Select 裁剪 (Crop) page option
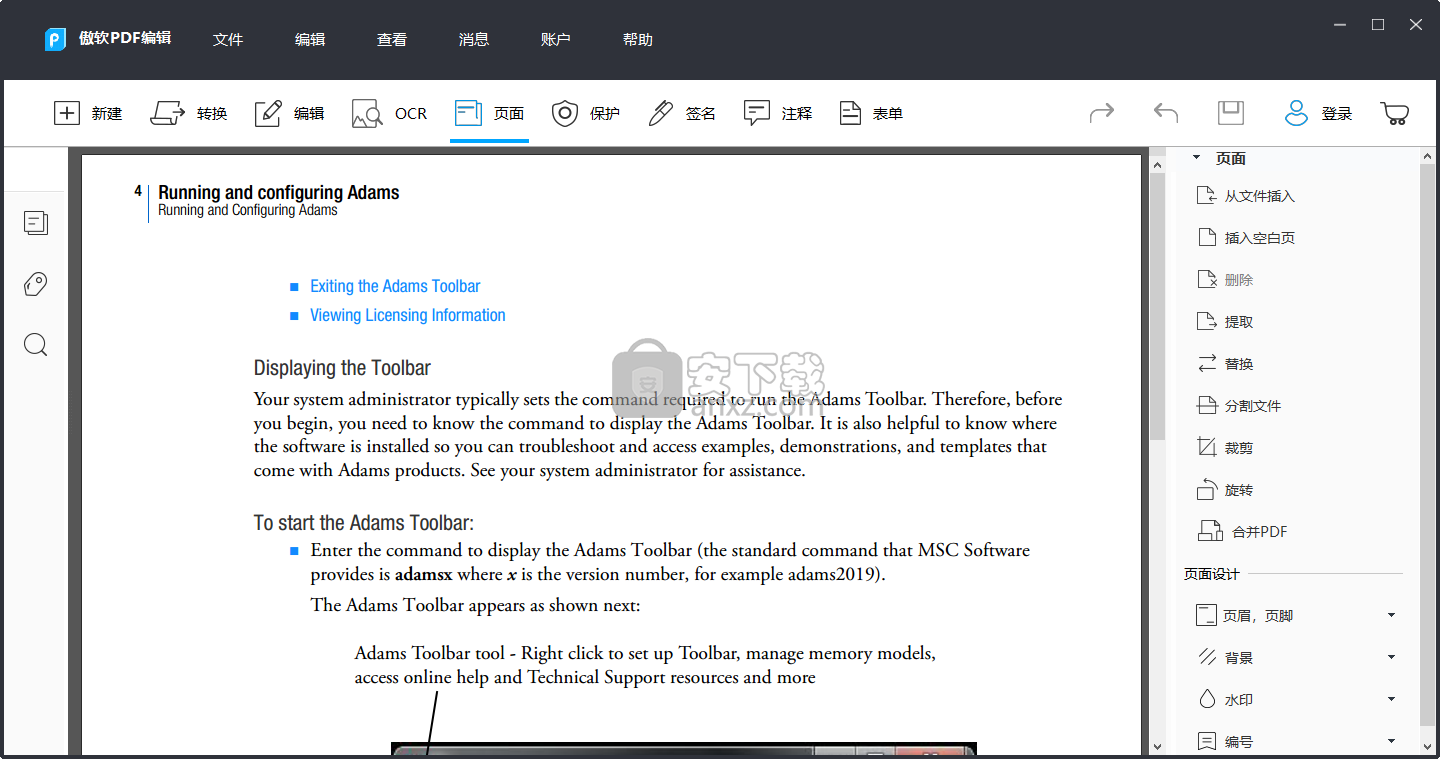1440x759 pixels. click(x=1226, y=448)
